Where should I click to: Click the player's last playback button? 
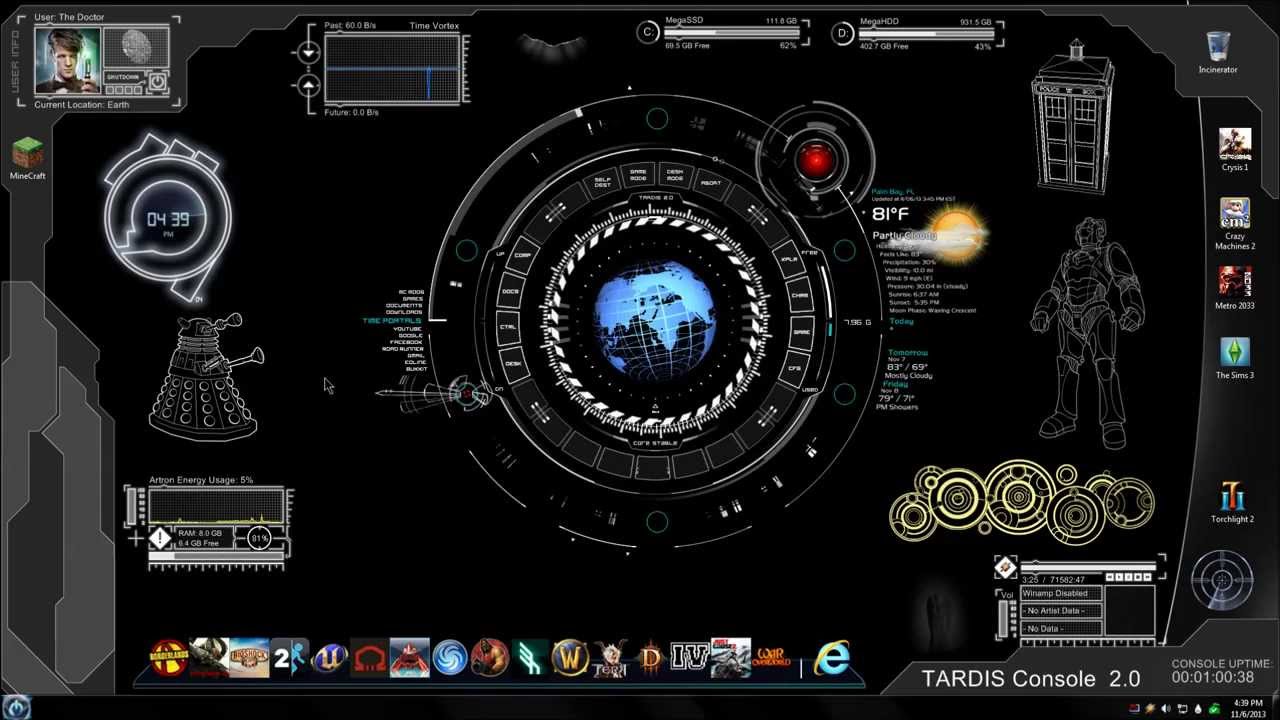pos(1149,578)
